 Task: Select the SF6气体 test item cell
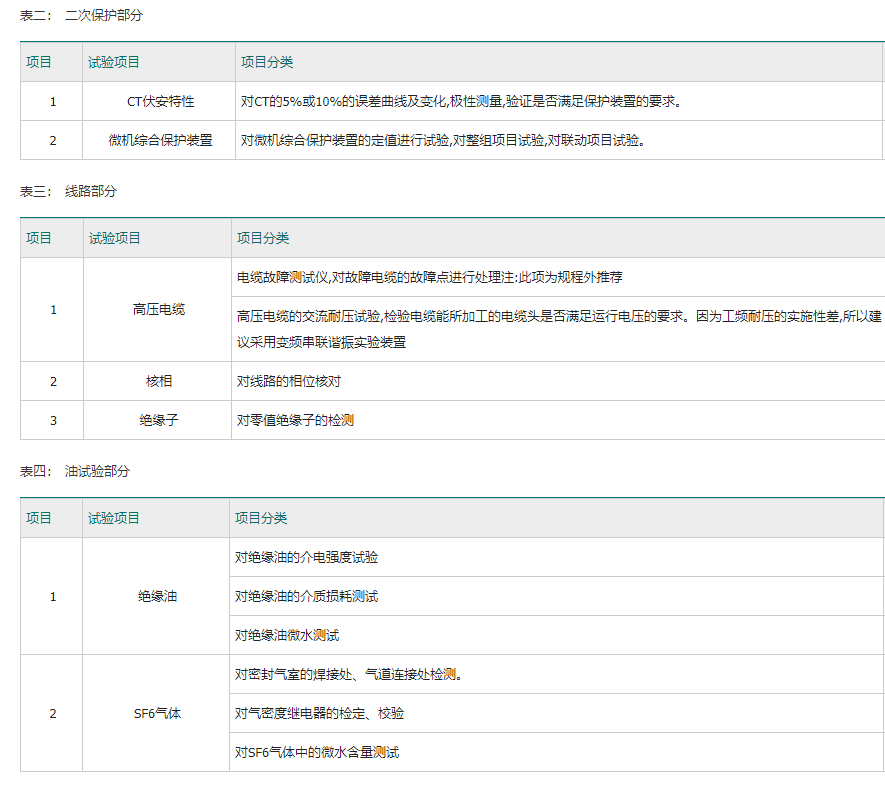point(156,713)
